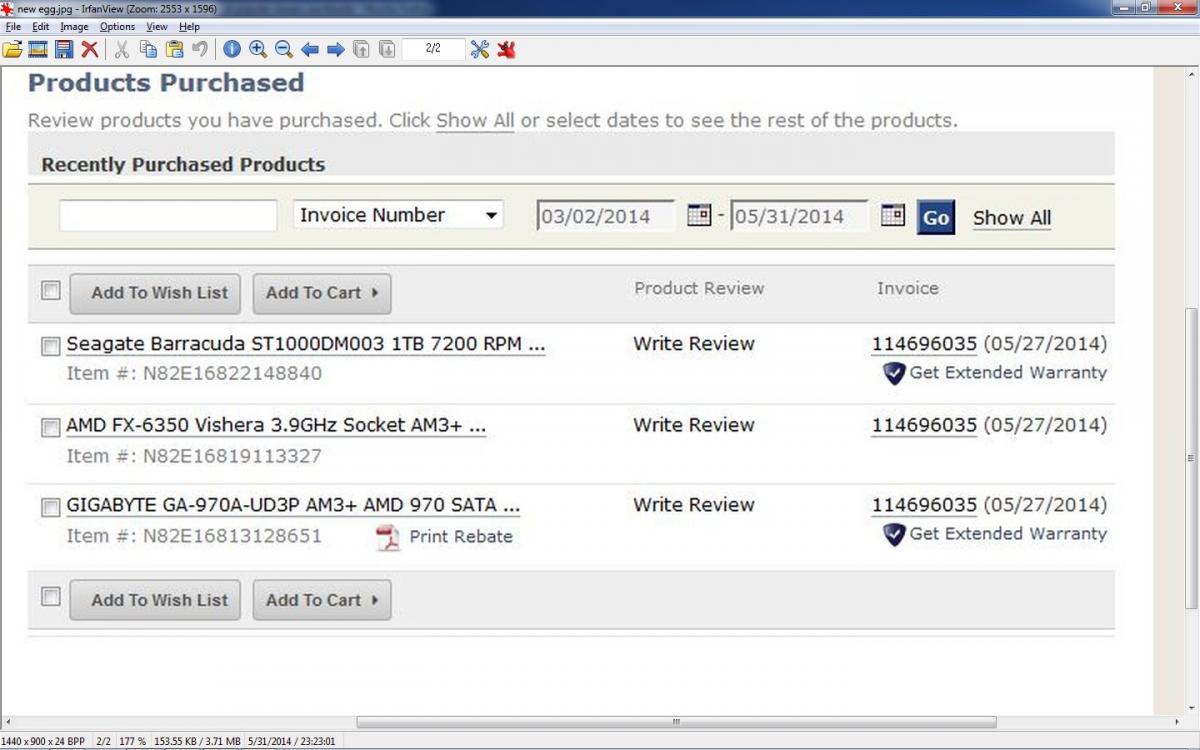Click the Zoom Out magnifier icon

point(284,49)
